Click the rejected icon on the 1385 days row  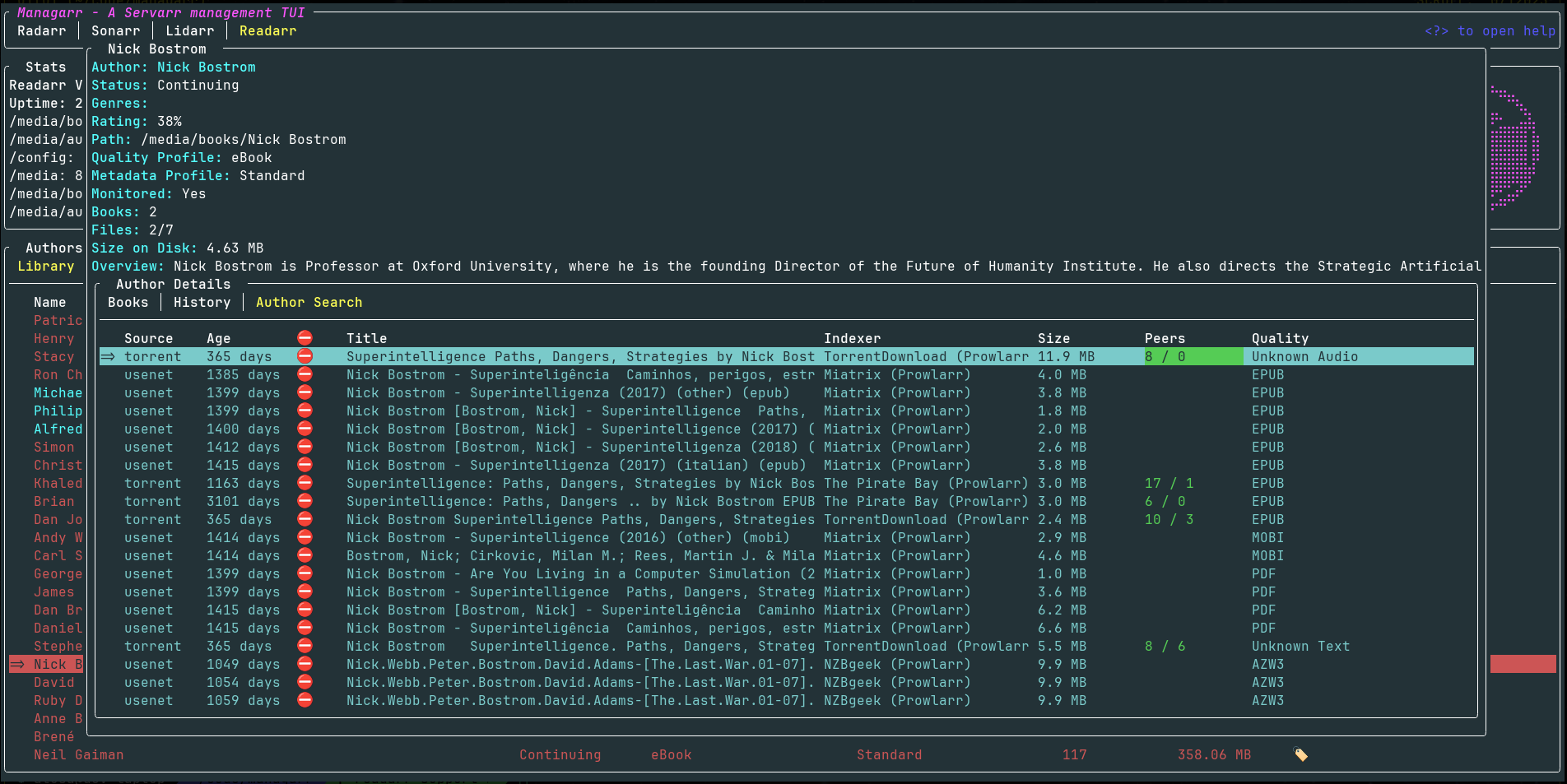click(305, 374)
